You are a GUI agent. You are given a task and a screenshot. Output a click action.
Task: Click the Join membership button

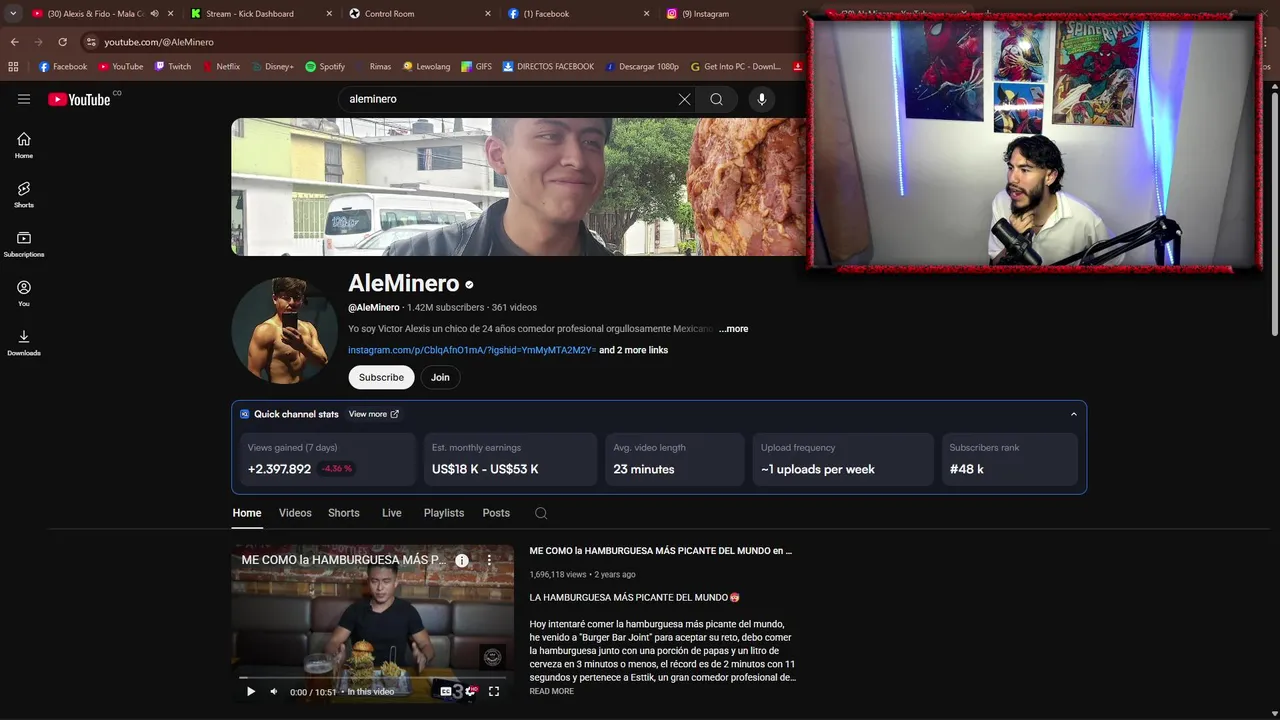coord(440,377)
